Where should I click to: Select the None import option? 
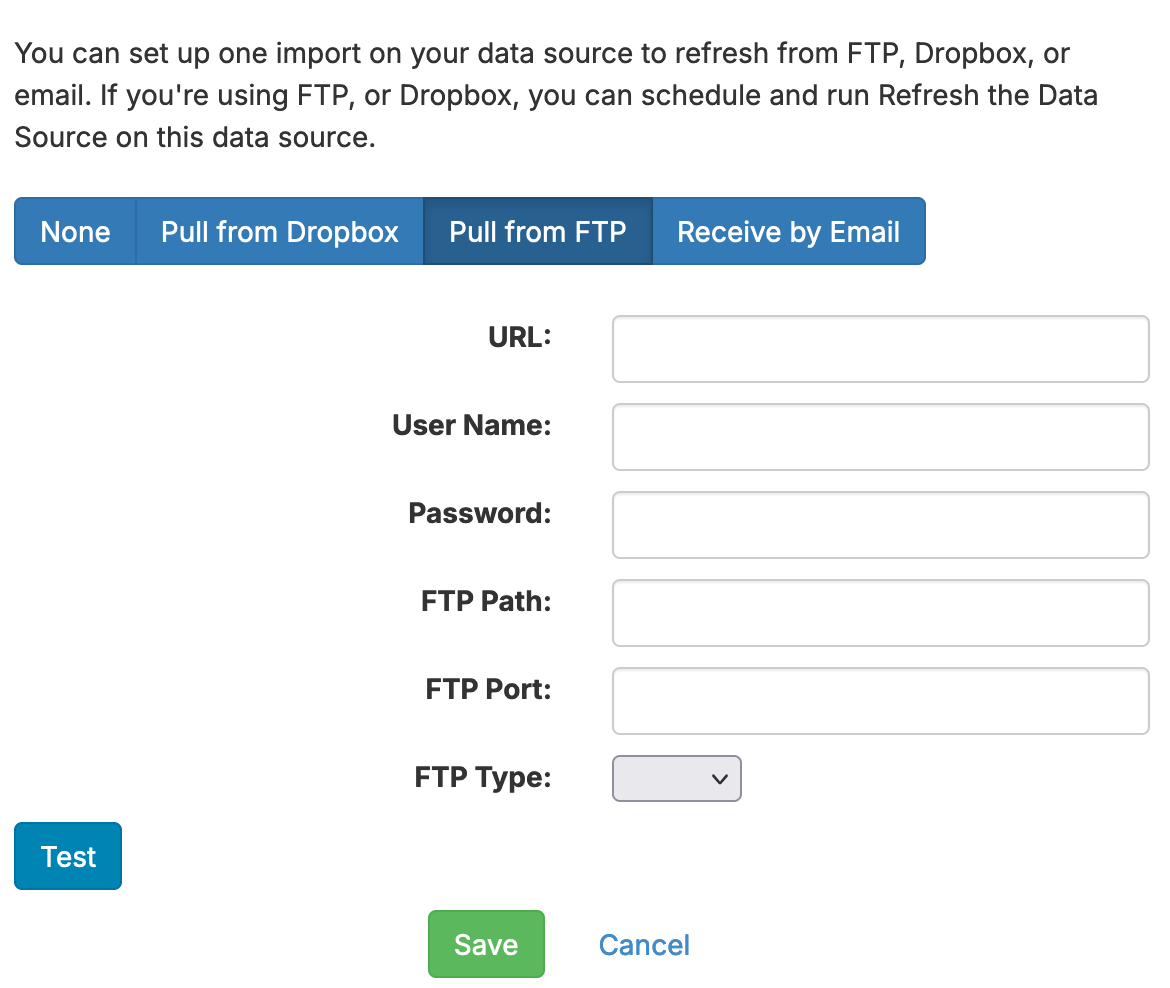[x=75, y=232]
